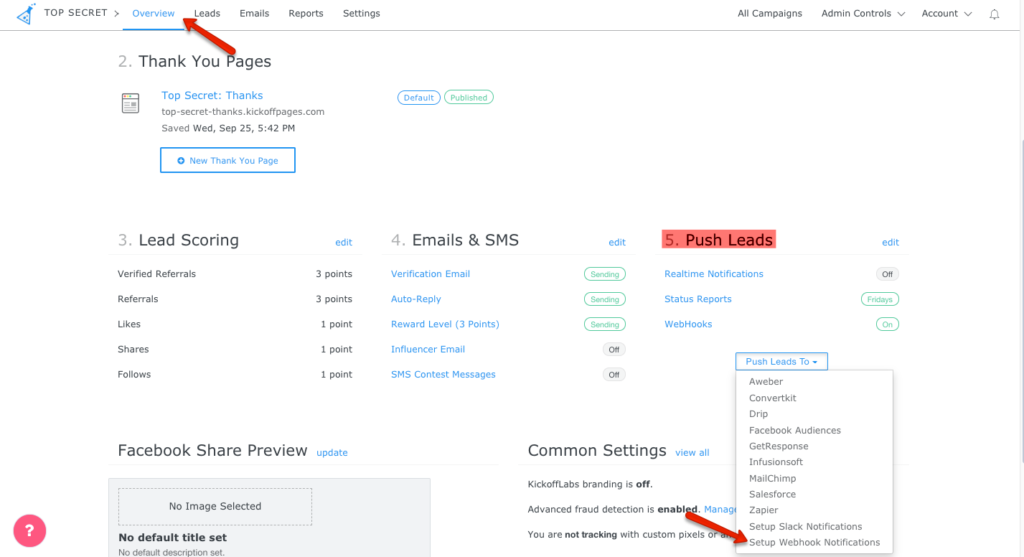Go to All Campaigns
The height and width of the screenshot is (557, 1024).
pos(770,13)
